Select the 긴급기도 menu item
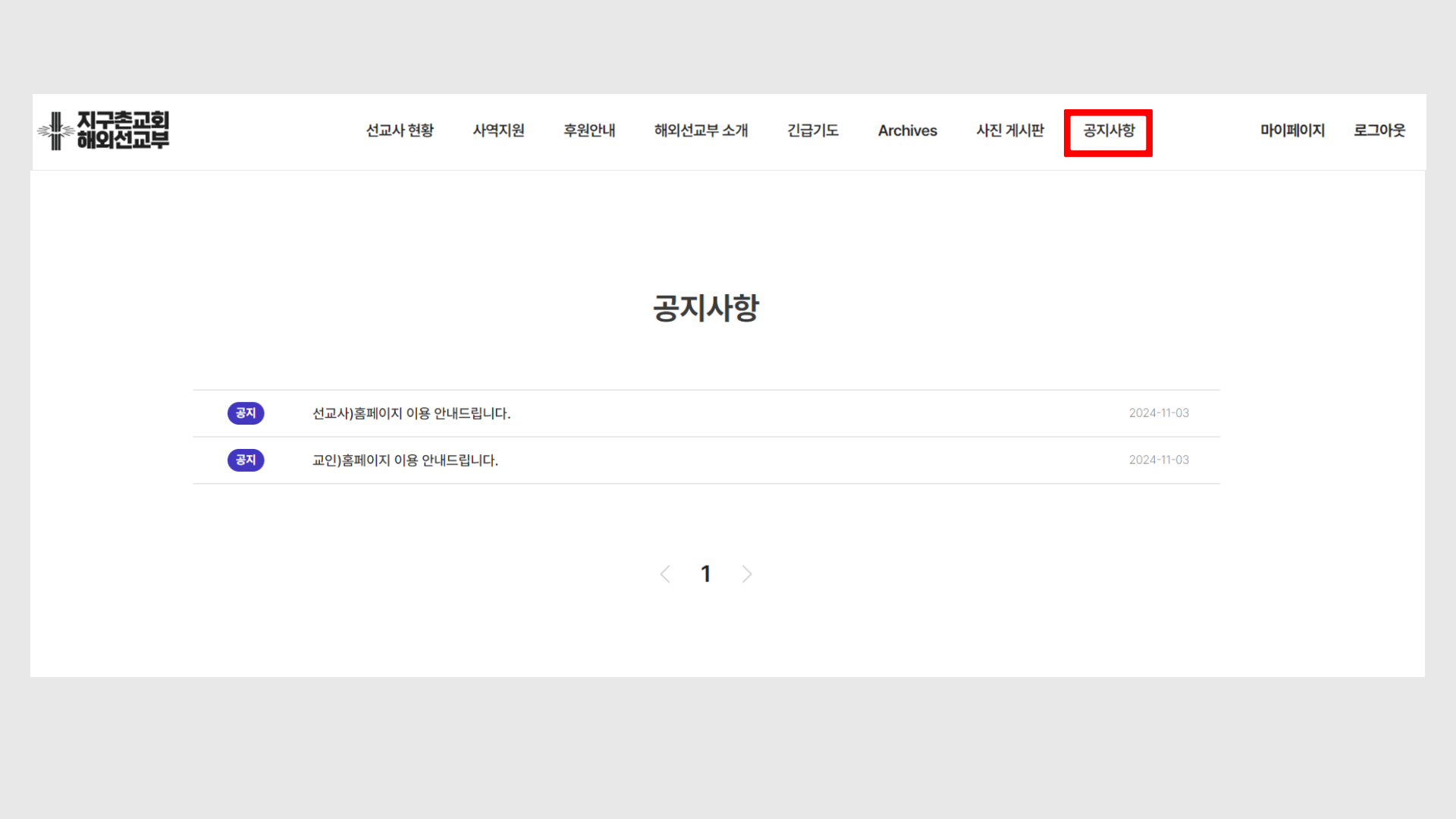Image resolution: width=1456 pixels, height=819 pixels. pyautogui.click(x=812, y=130)
